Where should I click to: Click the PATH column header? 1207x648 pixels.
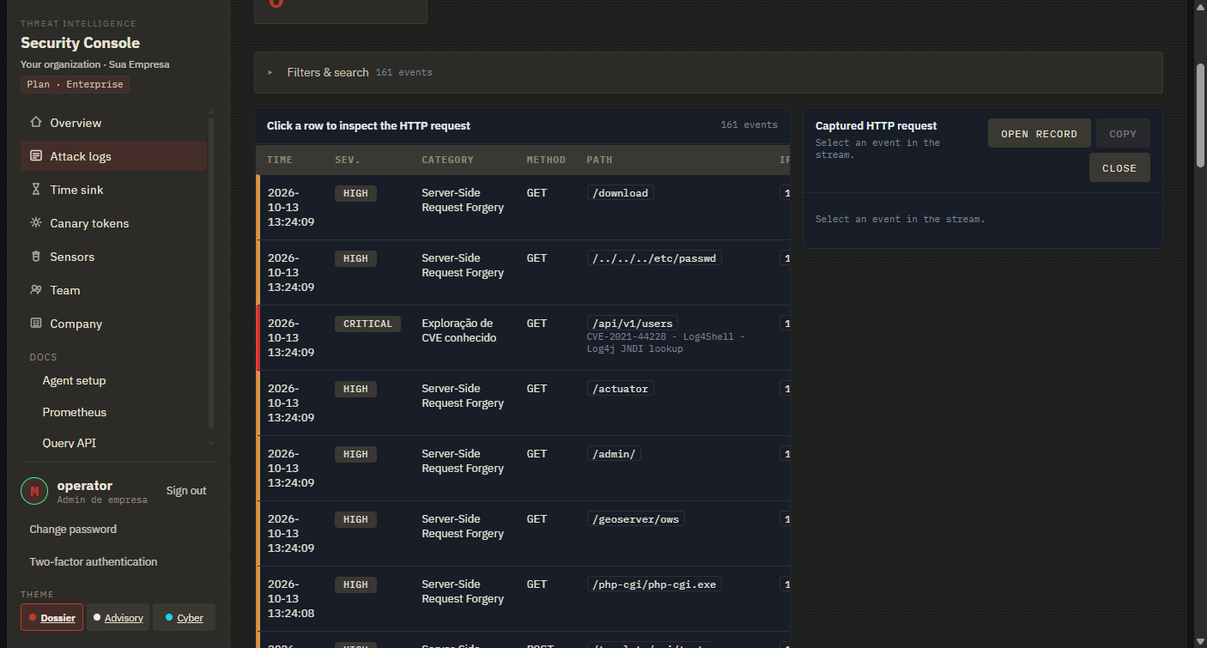[600, 160]
